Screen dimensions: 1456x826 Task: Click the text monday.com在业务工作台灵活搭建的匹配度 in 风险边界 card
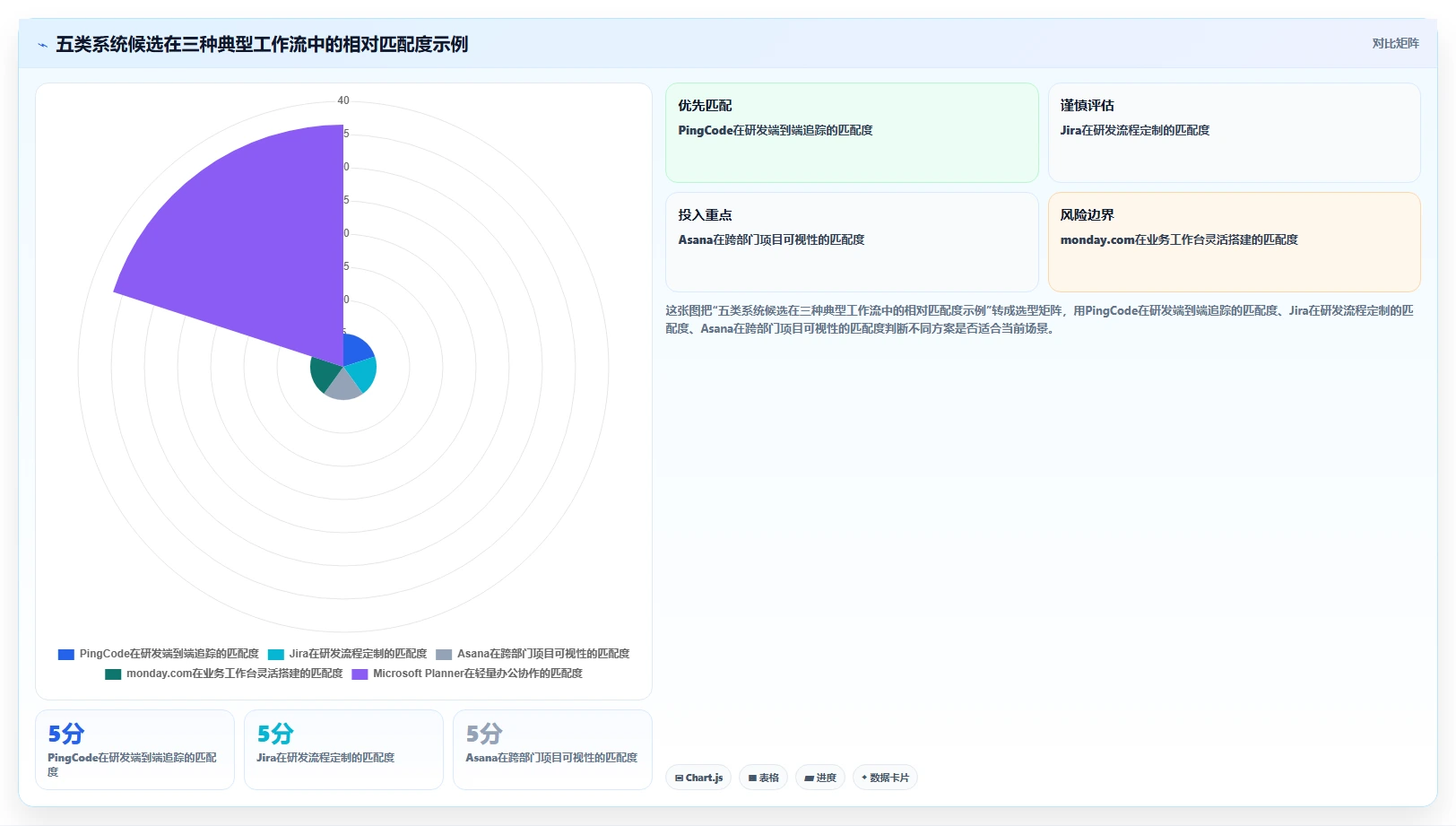click(1179, 239)
